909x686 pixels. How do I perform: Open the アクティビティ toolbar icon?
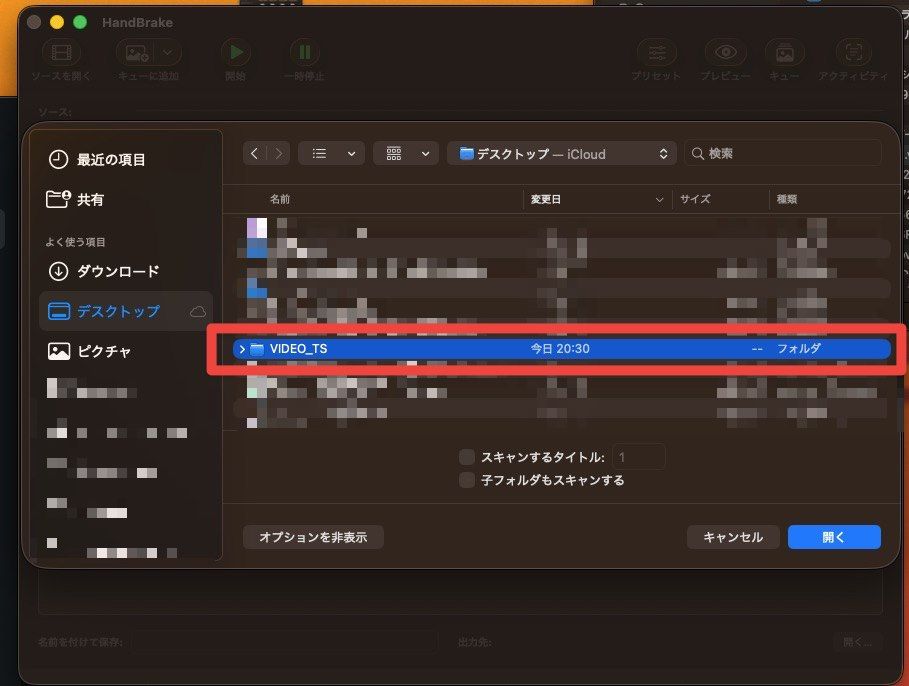click(x=853, y=53)
